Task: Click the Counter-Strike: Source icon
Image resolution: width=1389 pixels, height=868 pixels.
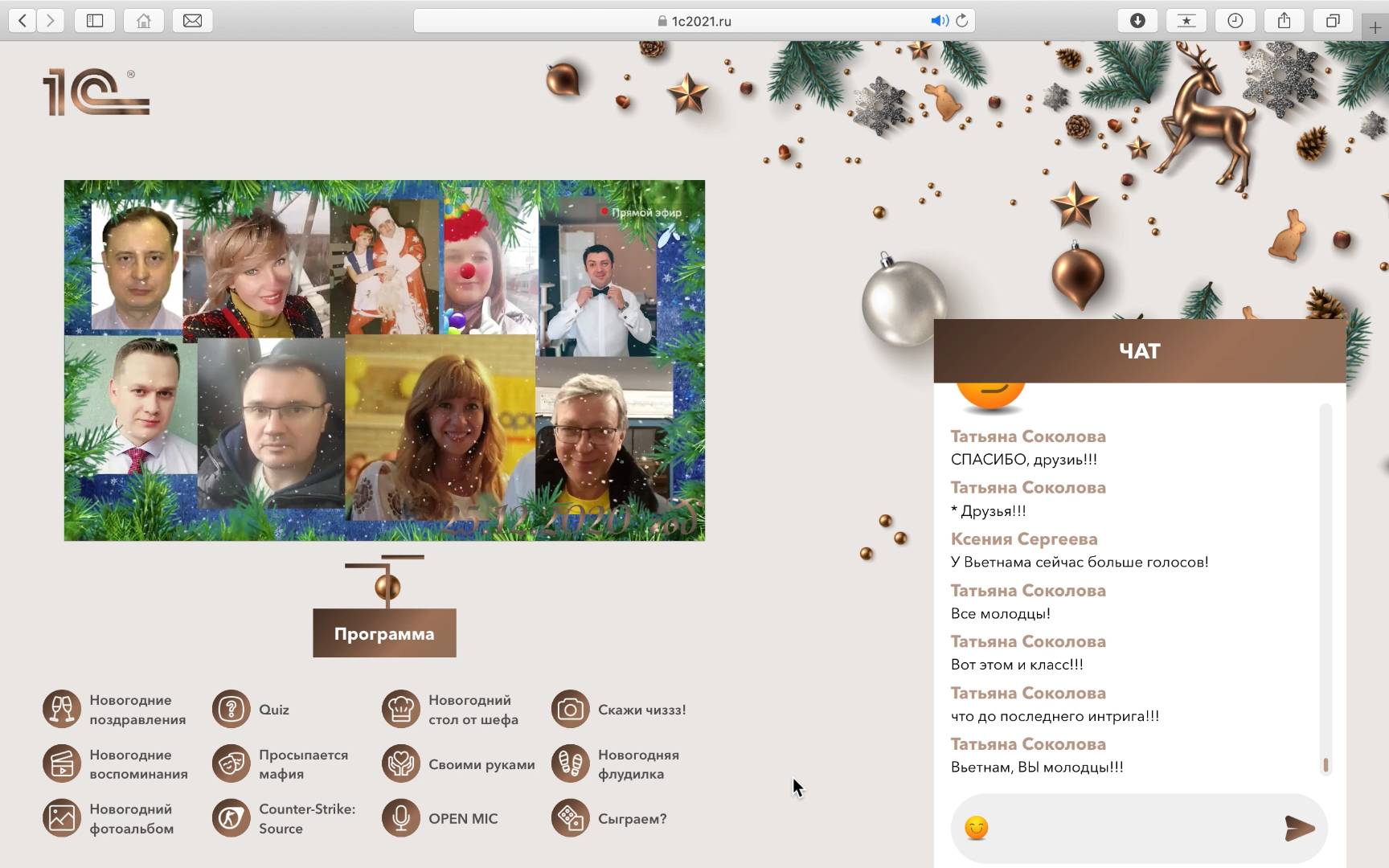Action: [231, 818]
